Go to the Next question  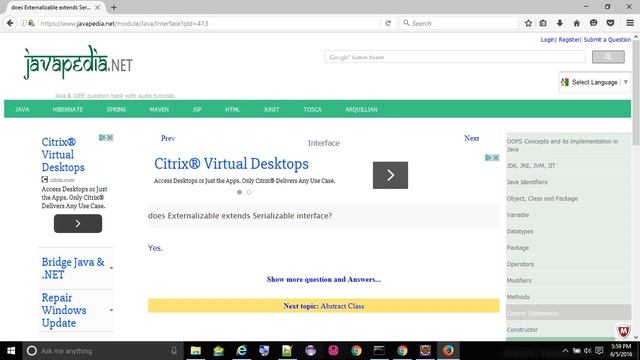point(471,138)
